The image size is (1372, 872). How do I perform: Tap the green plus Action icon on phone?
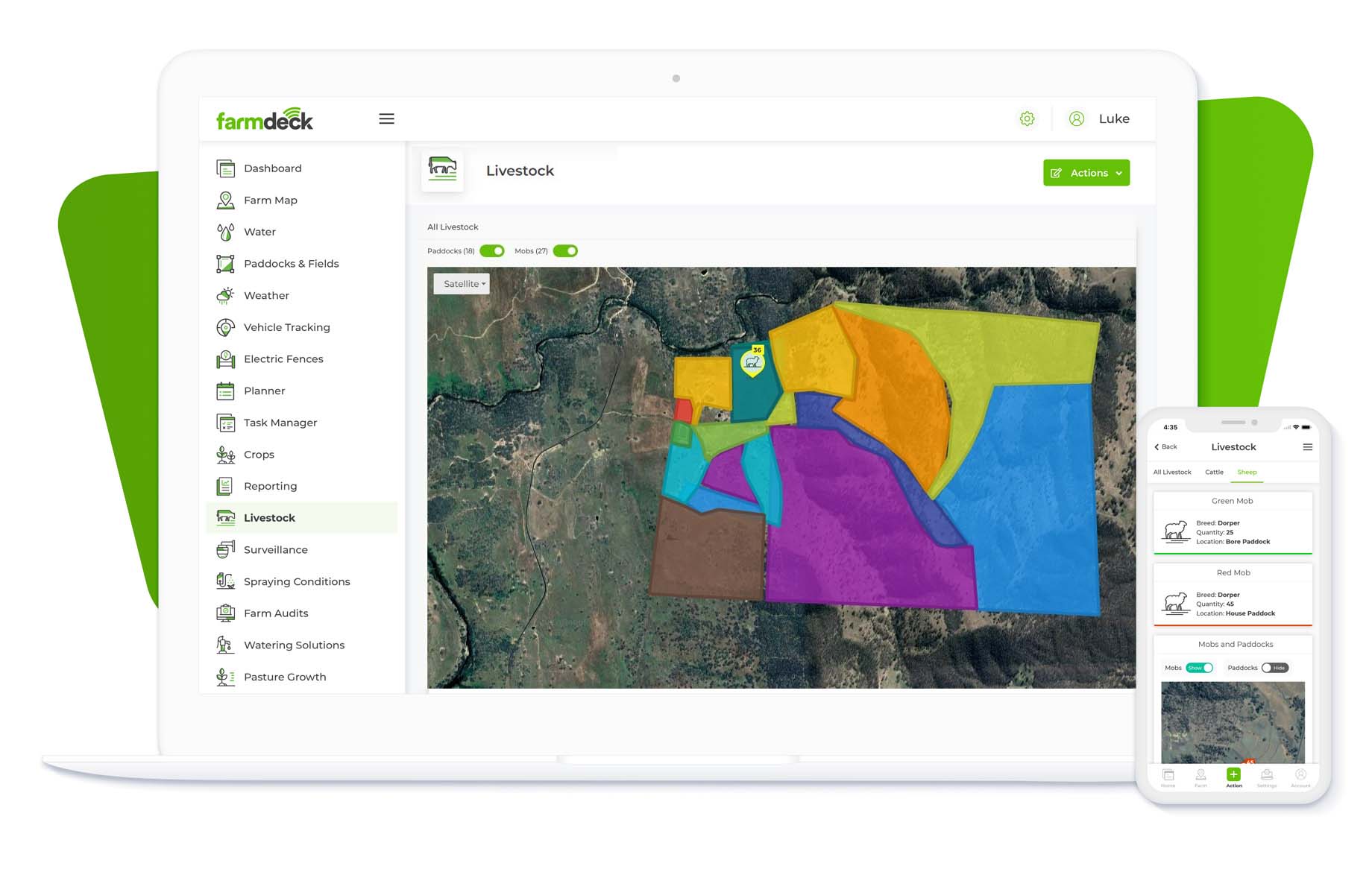(x=1233, y=775)
